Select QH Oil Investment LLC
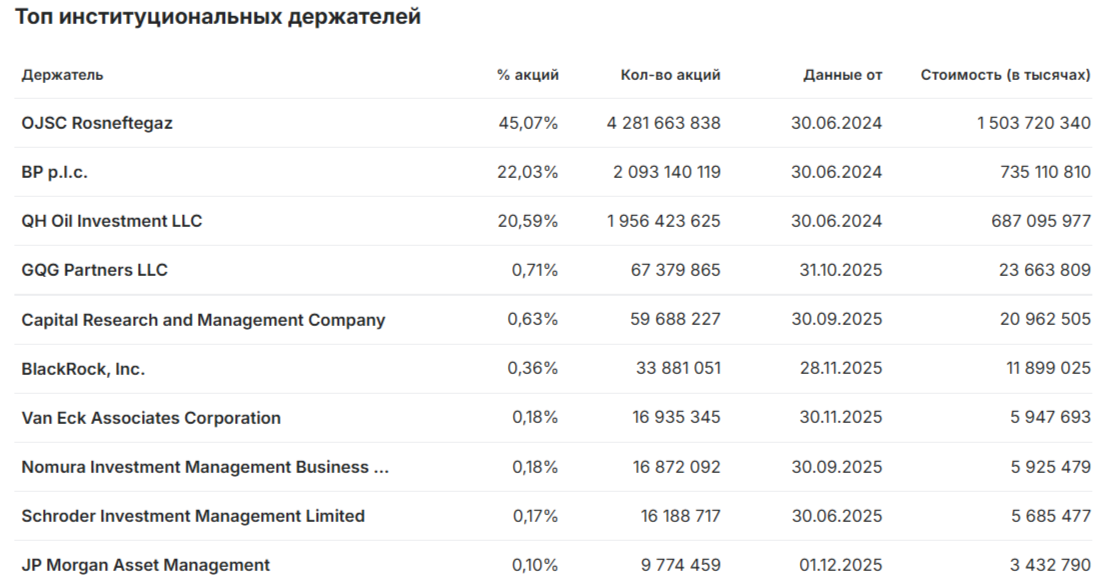The height and width of the screenshot is (585, 1102). pyautogui.click(x=112, y=221)
